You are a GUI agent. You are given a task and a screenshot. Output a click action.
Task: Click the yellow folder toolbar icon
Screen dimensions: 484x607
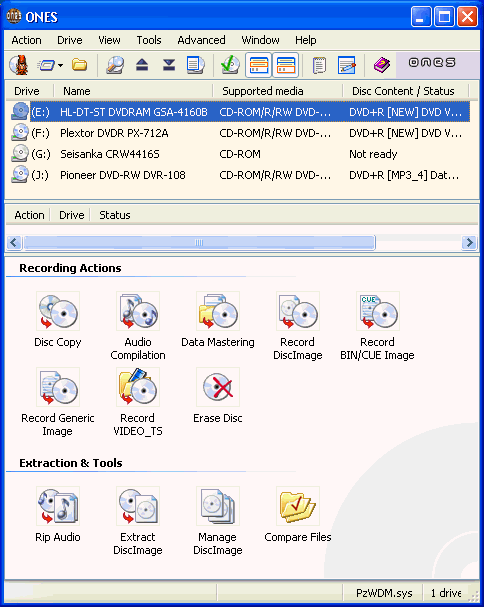(79, 64)
